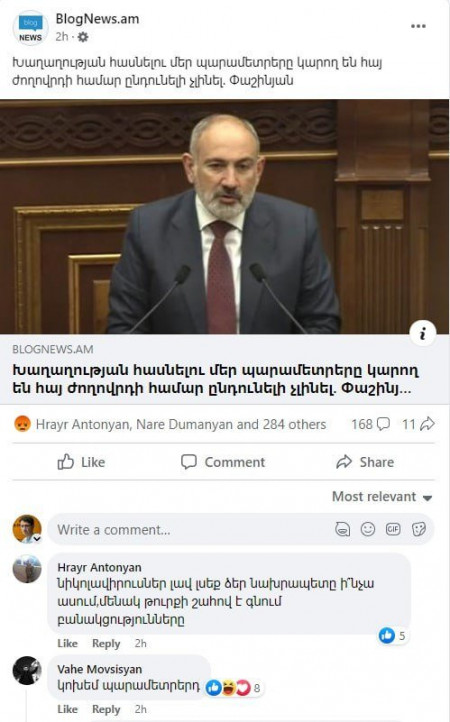This screenshot has height=722, width=450.
Task: Switch commenting identity via avatar arrow
Action: (37, 539)
